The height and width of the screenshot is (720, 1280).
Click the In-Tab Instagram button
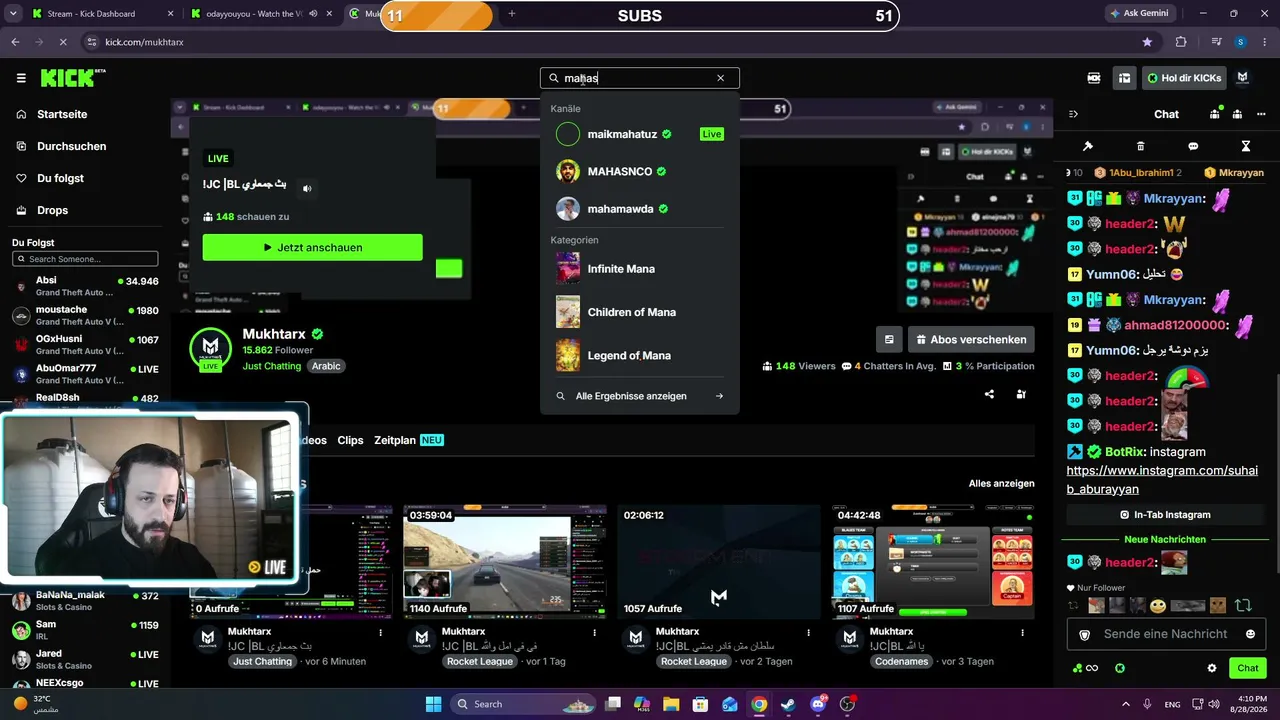click(1165, 515)
